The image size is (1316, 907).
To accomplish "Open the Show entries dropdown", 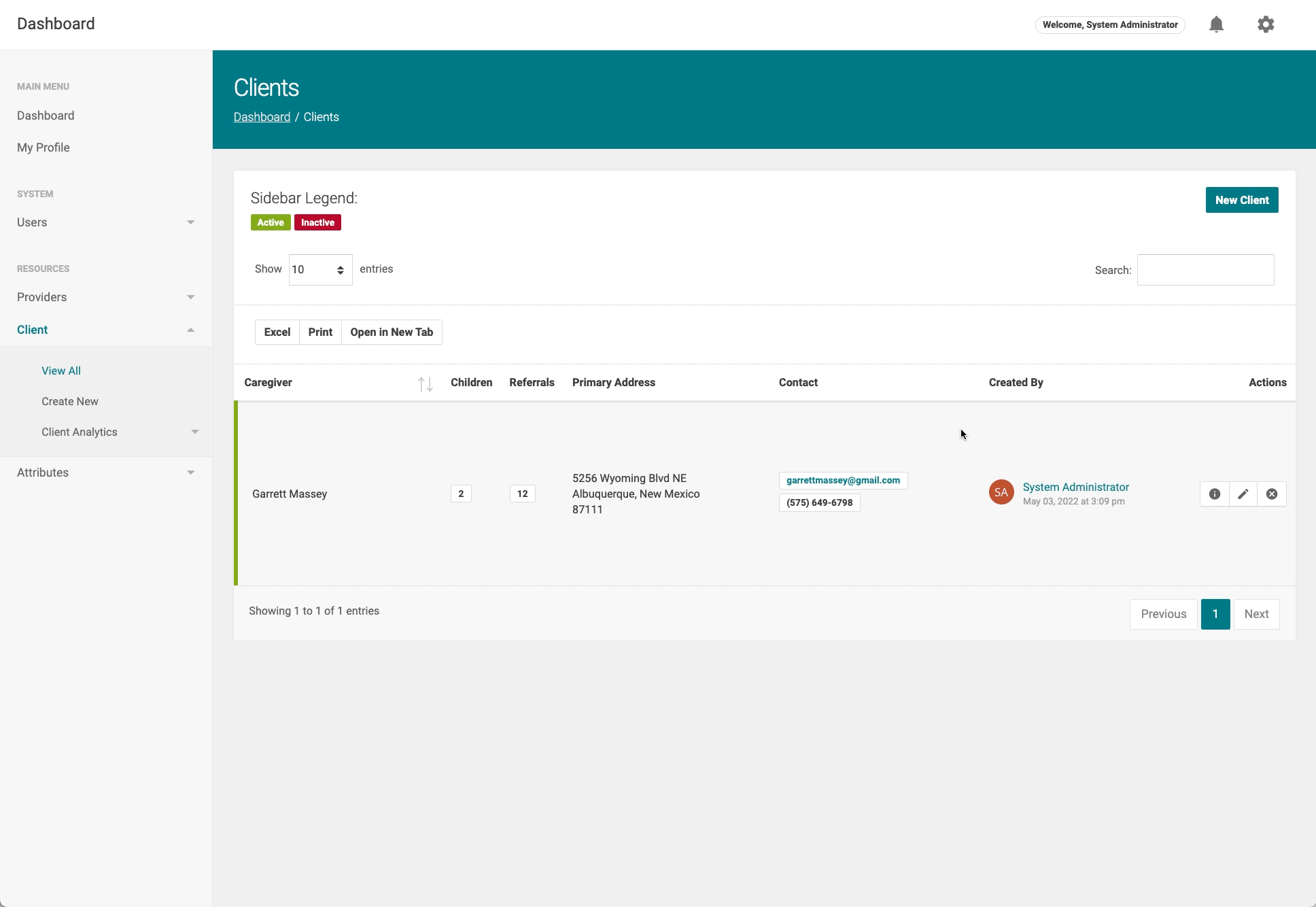I will click(320, 270).
